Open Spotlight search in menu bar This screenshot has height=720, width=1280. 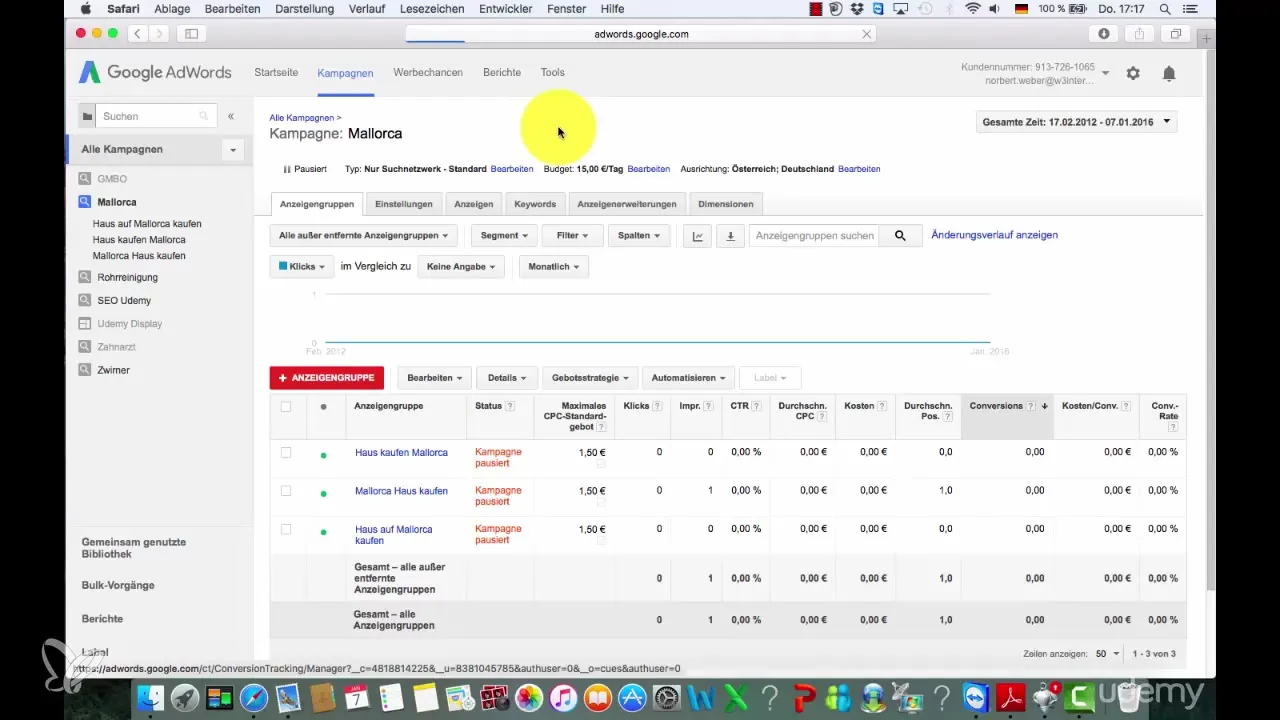pyautogui.click(x=1165, y=8)
